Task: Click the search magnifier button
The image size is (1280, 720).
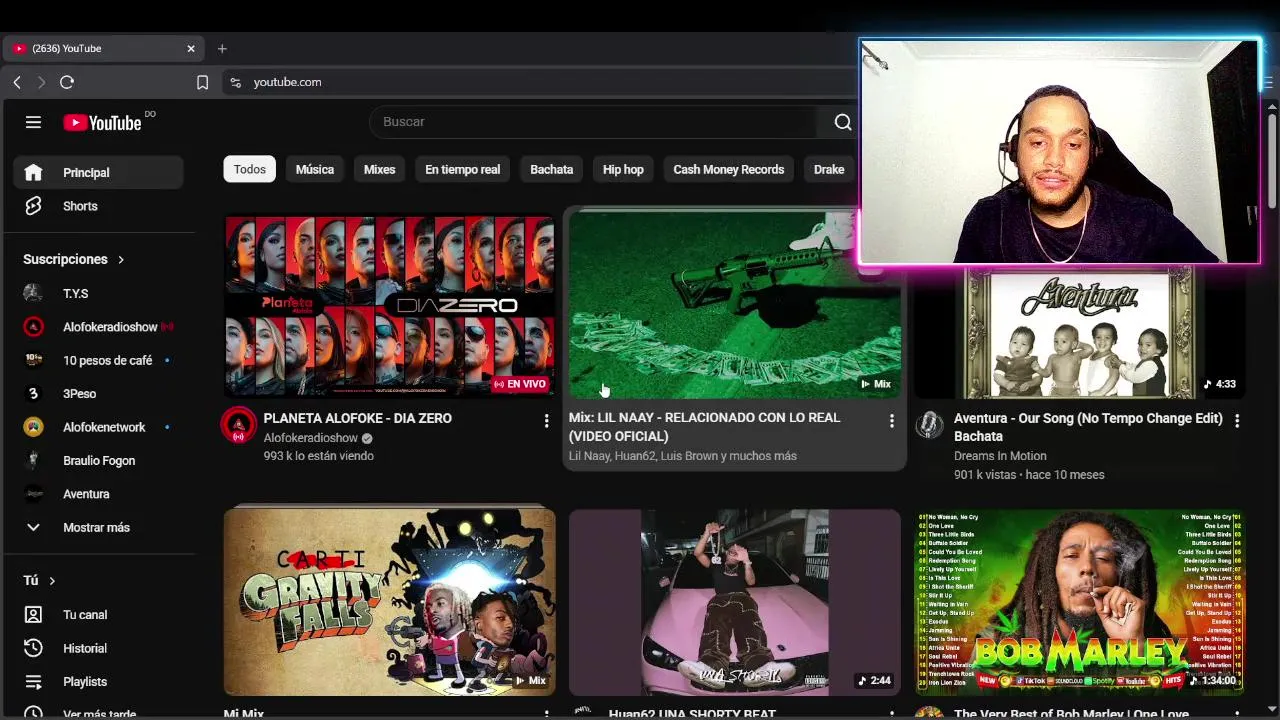Action: [x=843, y=122]
